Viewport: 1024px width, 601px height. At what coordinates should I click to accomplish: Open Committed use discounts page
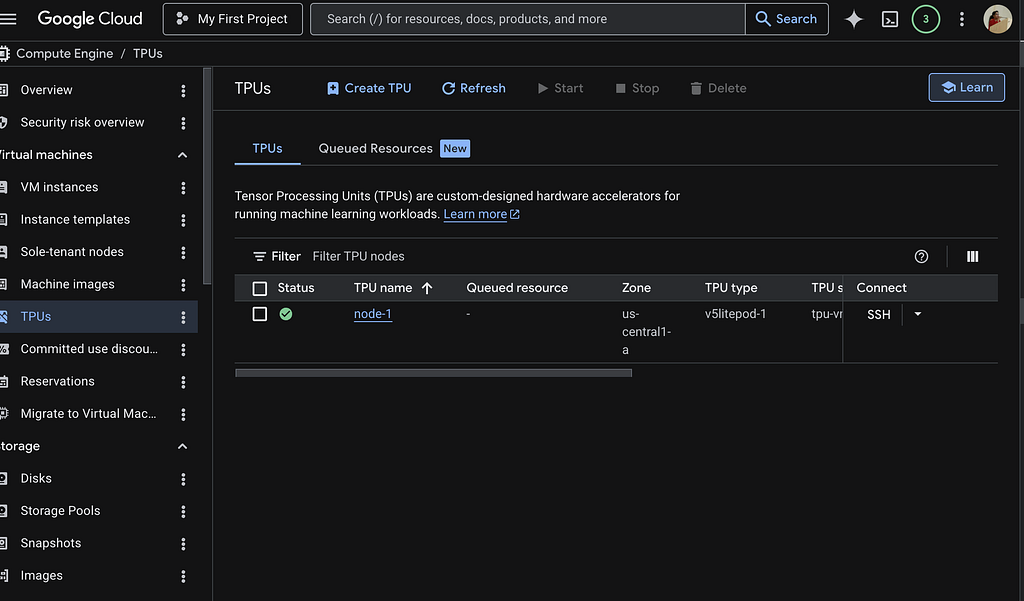coord(89,349)
